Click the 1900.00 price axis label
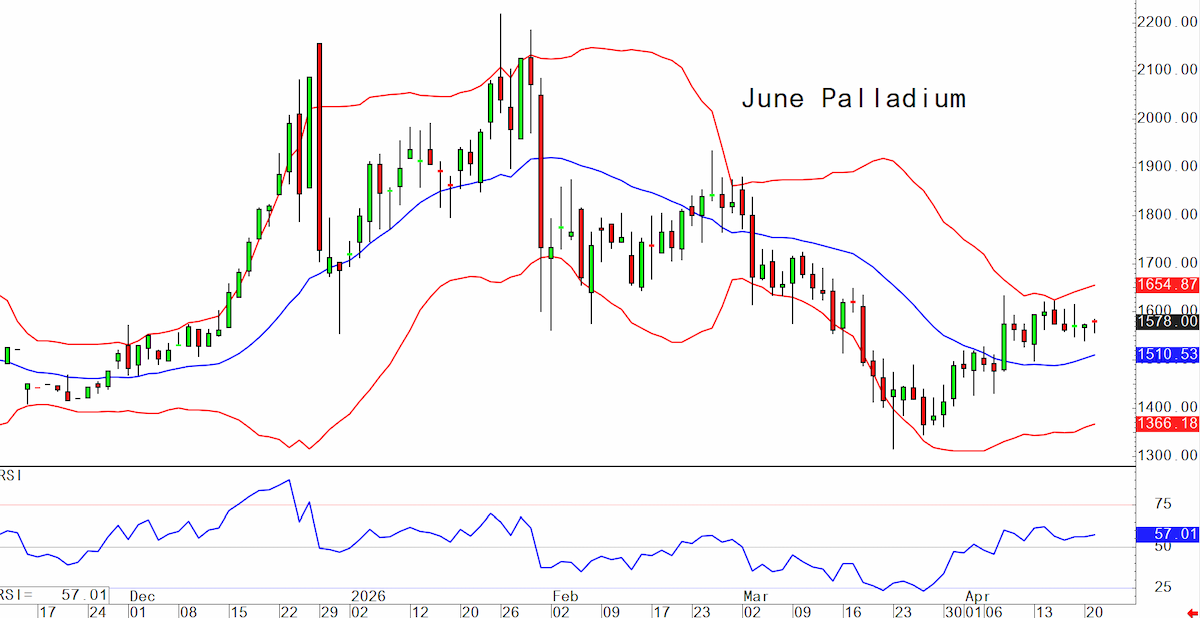 1168,166
